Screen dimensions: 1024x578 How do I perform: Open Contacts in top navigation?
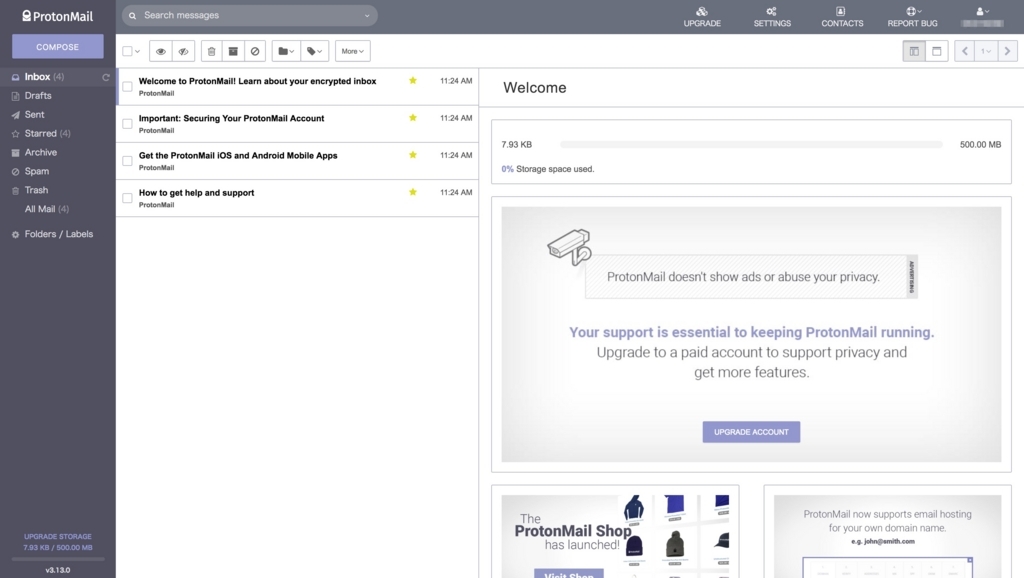842,17
